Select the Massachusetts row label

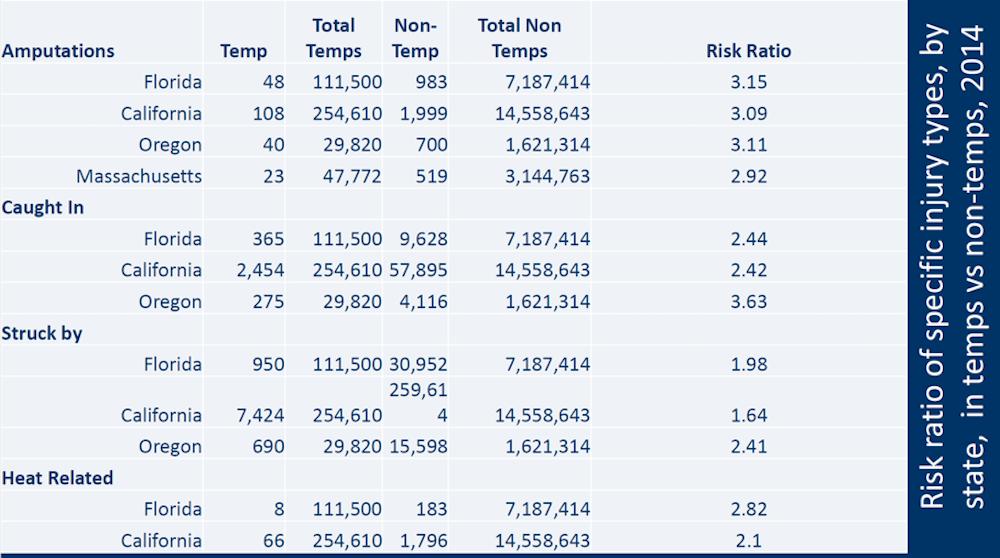tap(139, 177)
